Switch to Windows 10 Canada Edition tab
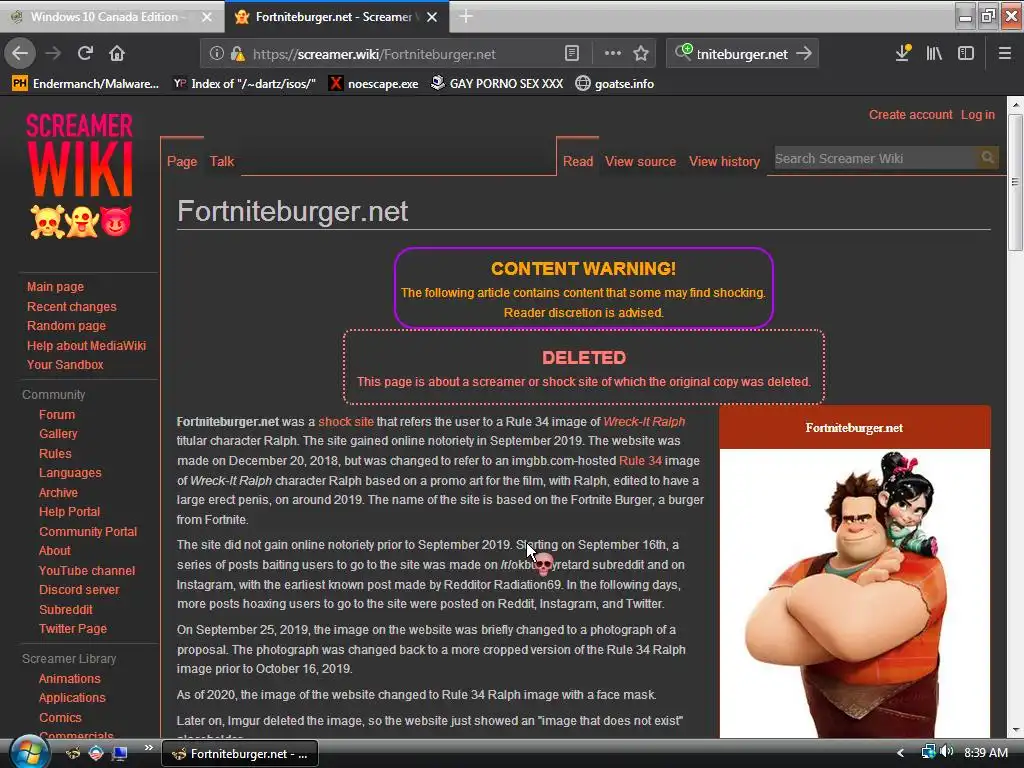 112,17
